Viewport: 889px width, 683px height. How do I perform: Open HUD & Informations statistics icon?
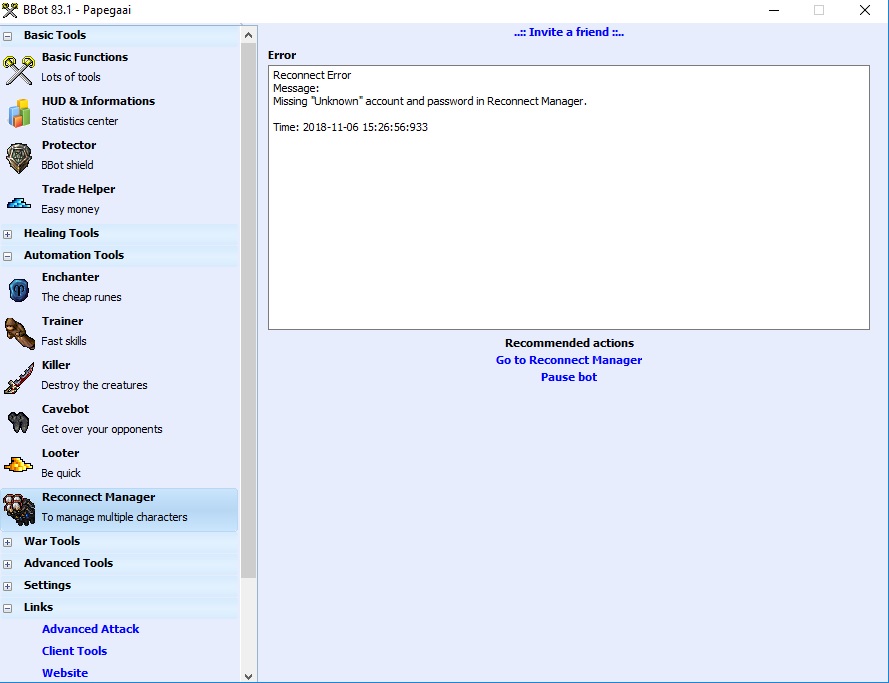pyautogui.click(x=19, y=112)
